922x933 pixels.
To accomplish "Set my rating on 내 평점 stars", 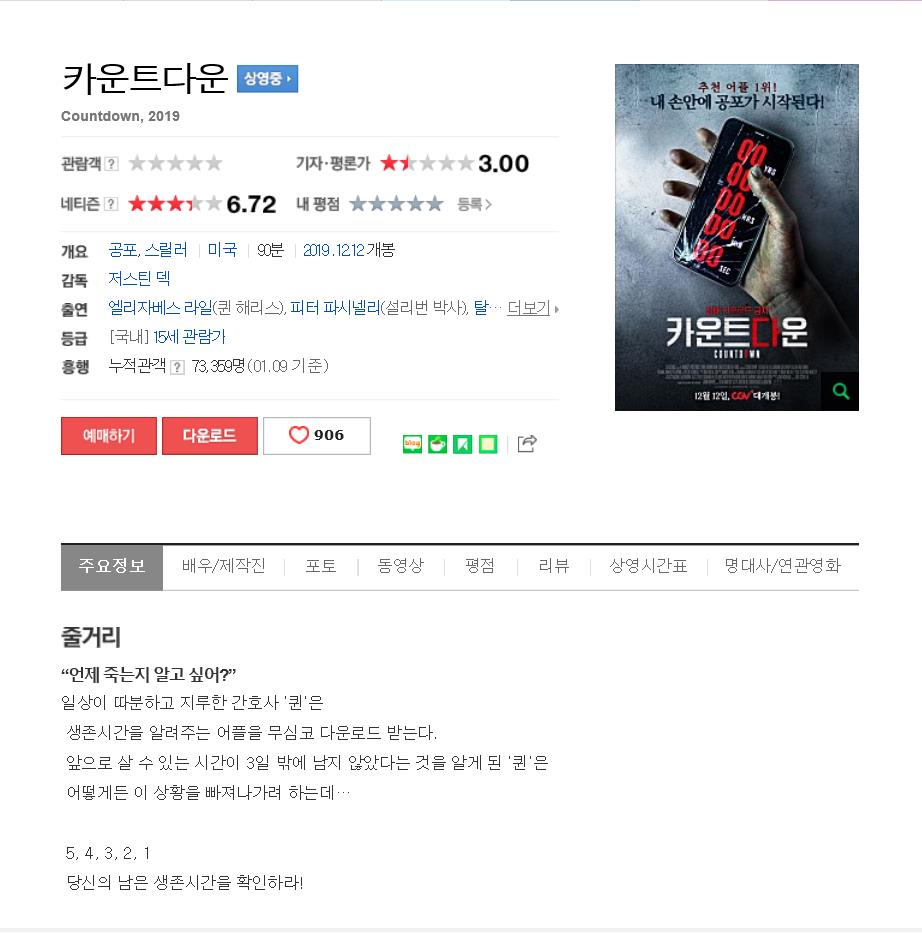I will 396,204.
